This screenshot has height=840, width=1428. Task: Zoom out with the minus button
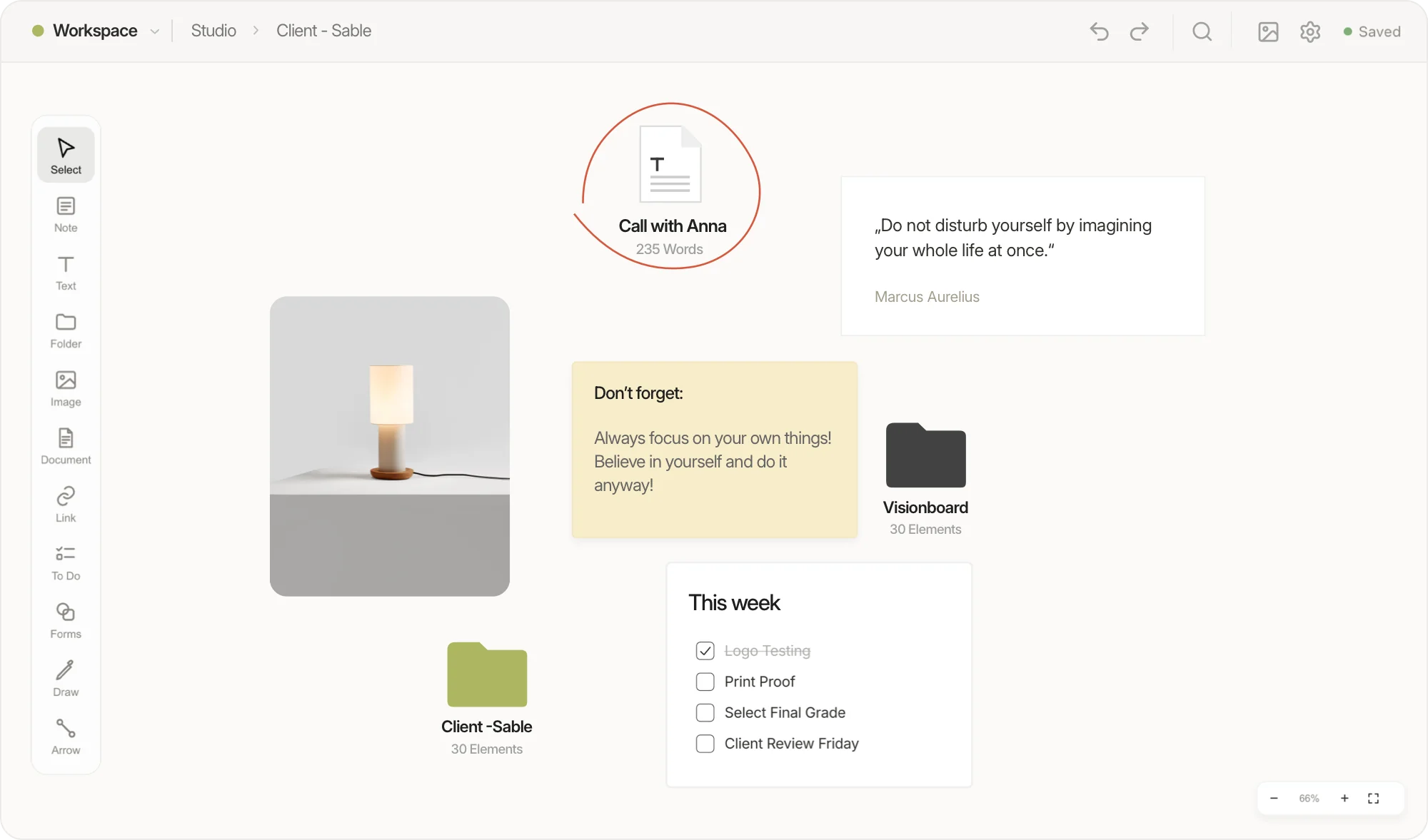tap(1274, 798)
